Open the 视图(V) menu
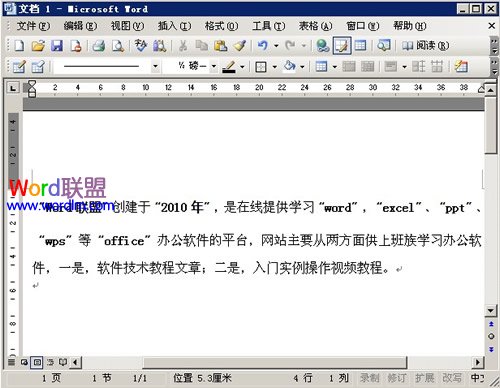This screenshot has height=388, width=500. pos(127,26)
